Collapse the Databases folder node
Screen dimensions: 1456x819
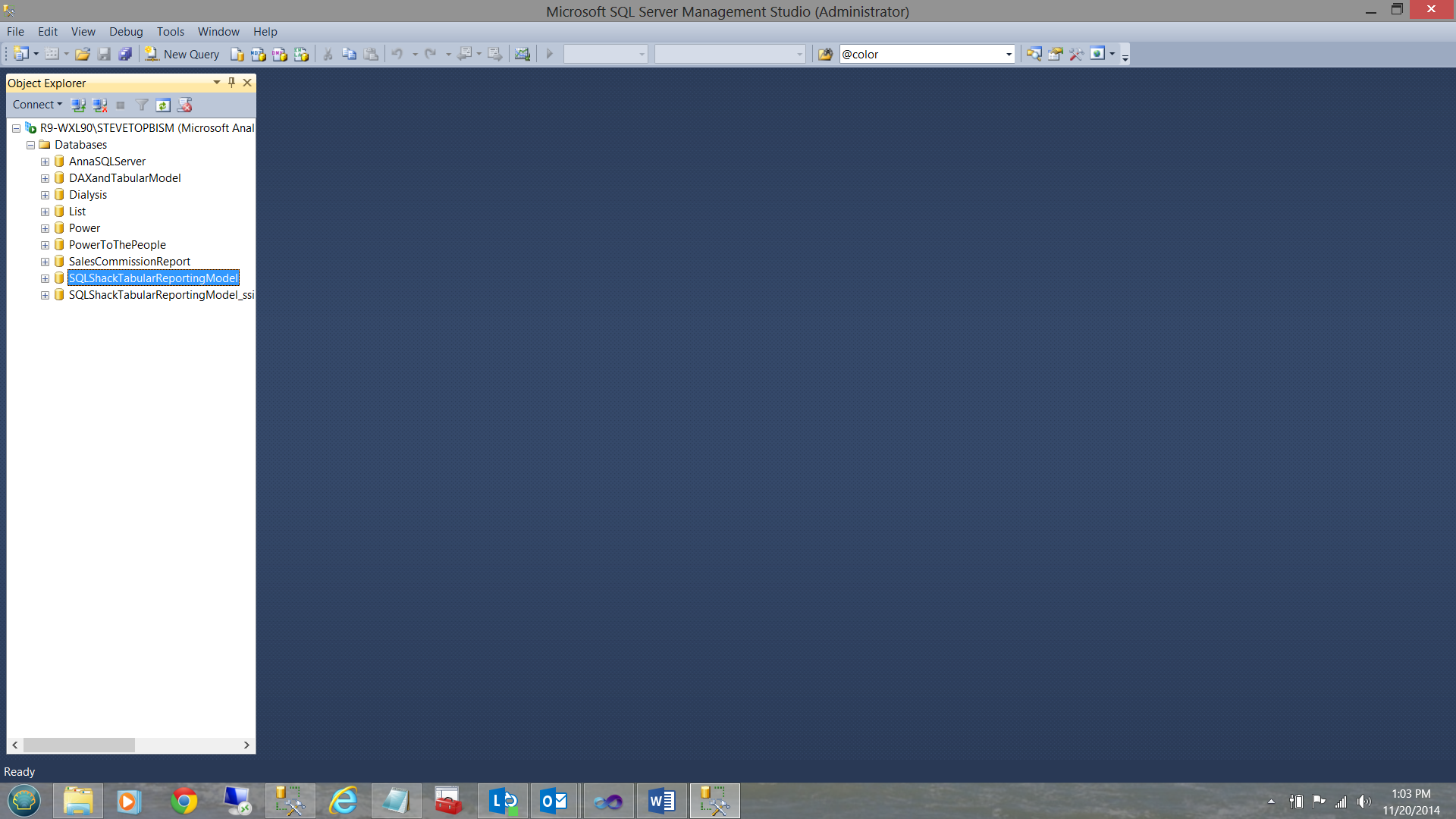click(x=31, y=145)
